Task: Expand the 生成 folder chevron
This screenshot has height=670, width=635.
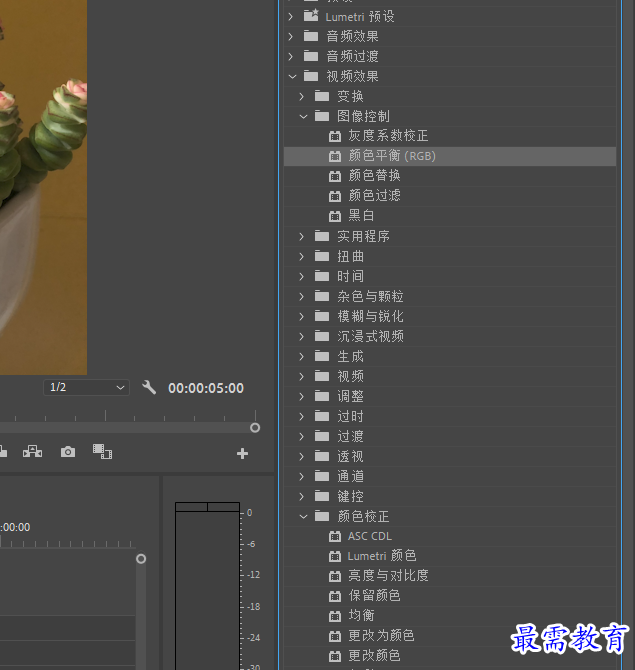Action: [302, 356]
